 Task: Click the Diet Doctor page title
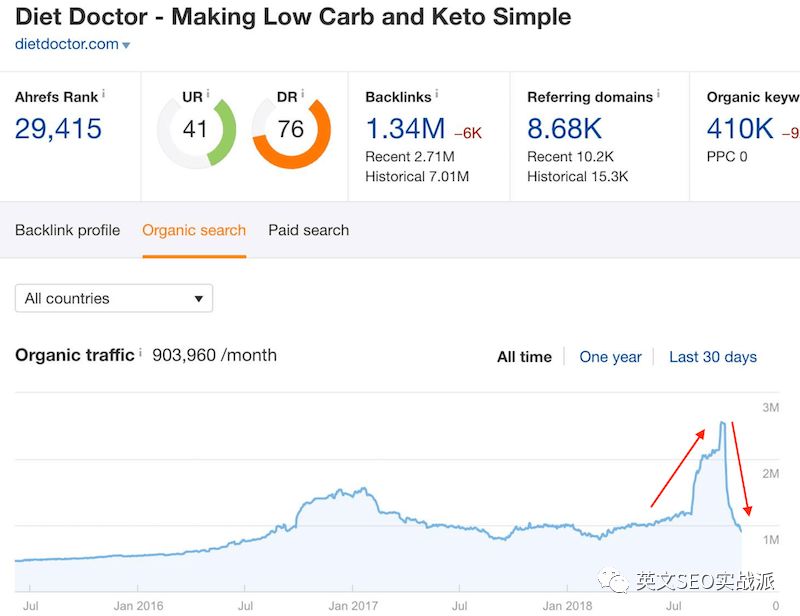pyautogui.click(x=293, y=17)
